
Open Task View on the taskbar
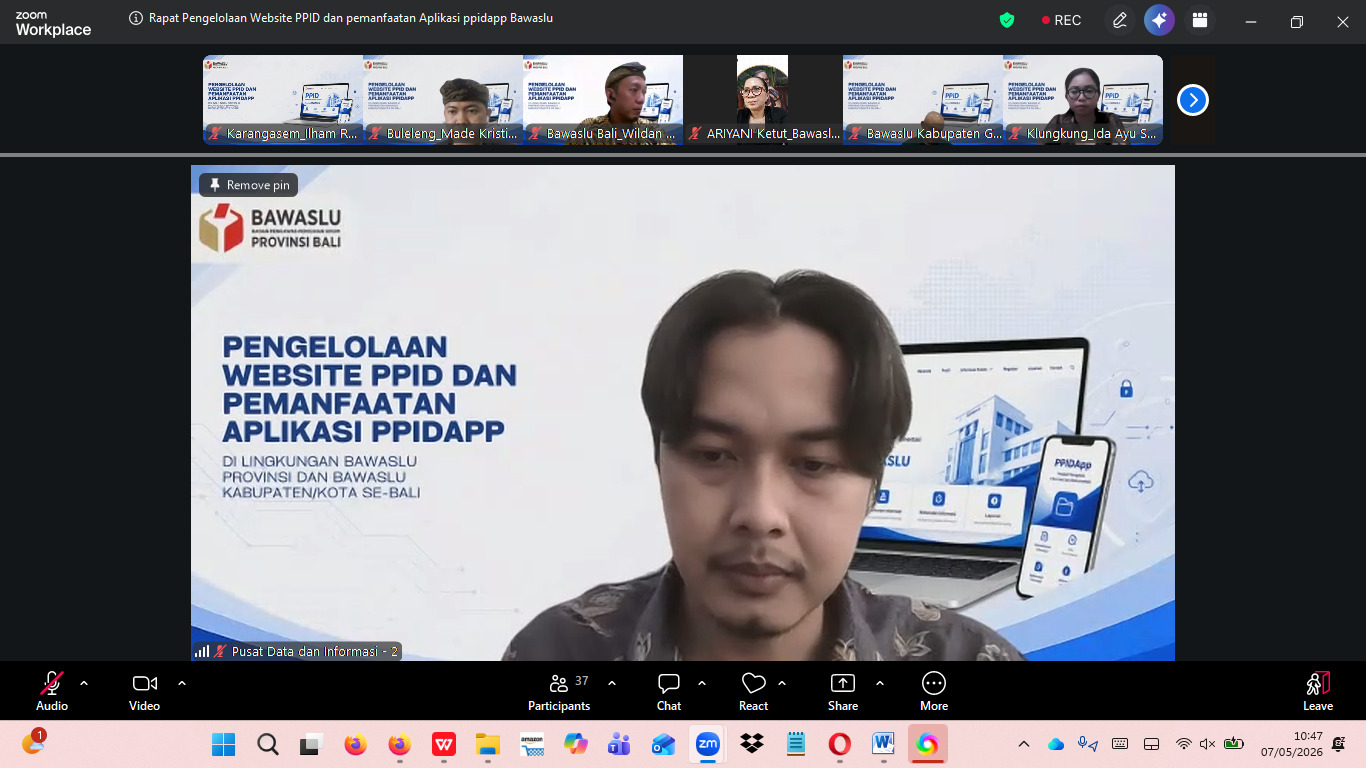click(311, 744)
